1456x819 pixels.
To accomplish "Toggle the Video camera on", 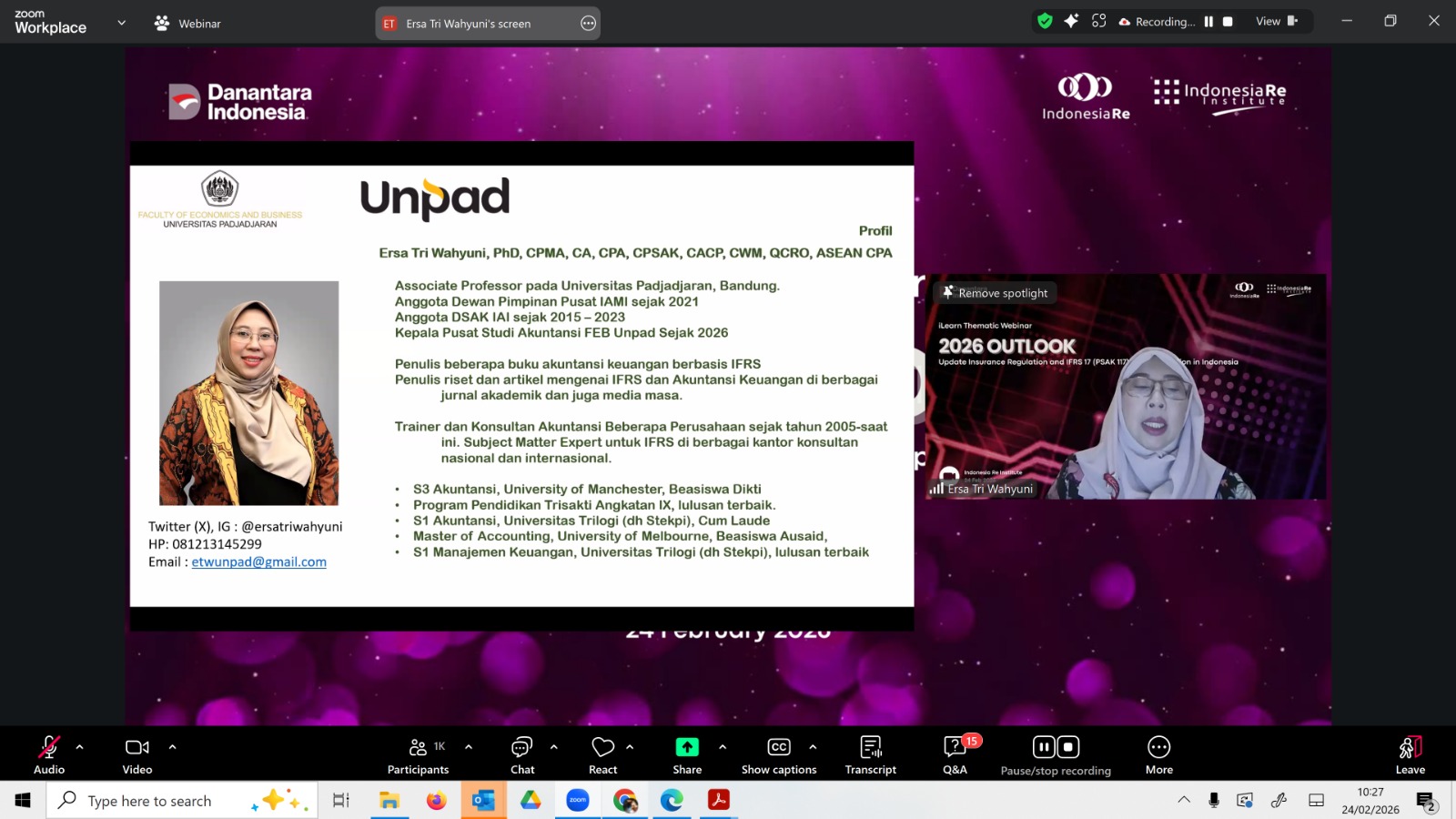I will (137, 754).
